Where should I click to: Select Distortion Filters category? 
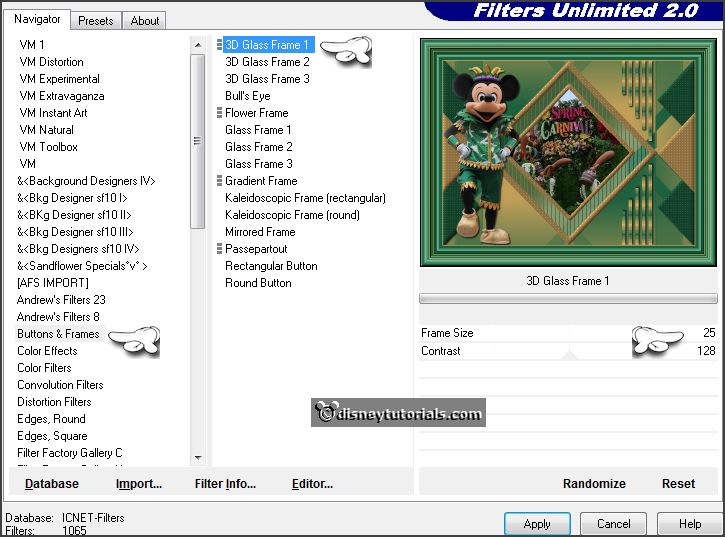pos(54,402)
